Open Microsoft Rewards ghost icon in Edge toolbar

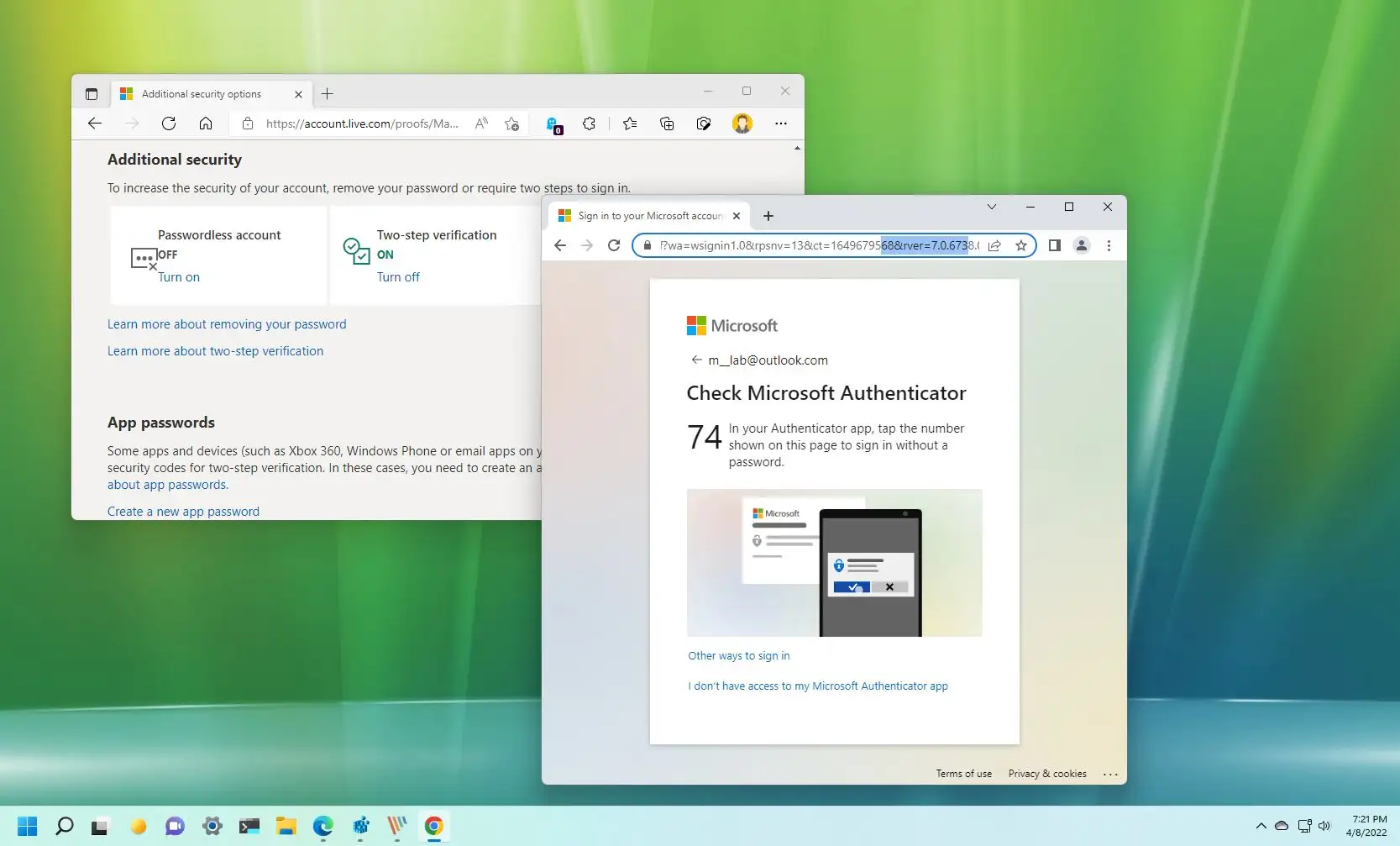coord(553,123)
